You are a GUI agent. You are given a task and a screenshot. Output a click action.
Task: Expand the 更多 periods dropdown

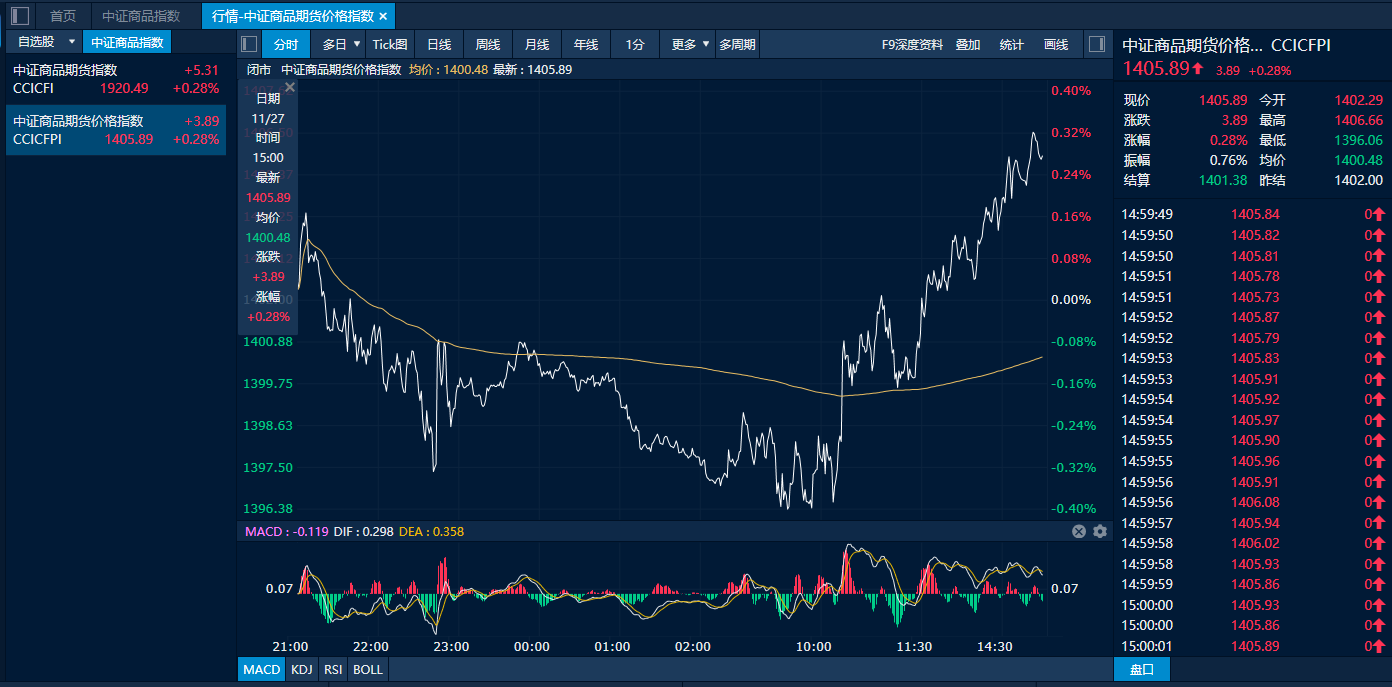tap(706, 44)
